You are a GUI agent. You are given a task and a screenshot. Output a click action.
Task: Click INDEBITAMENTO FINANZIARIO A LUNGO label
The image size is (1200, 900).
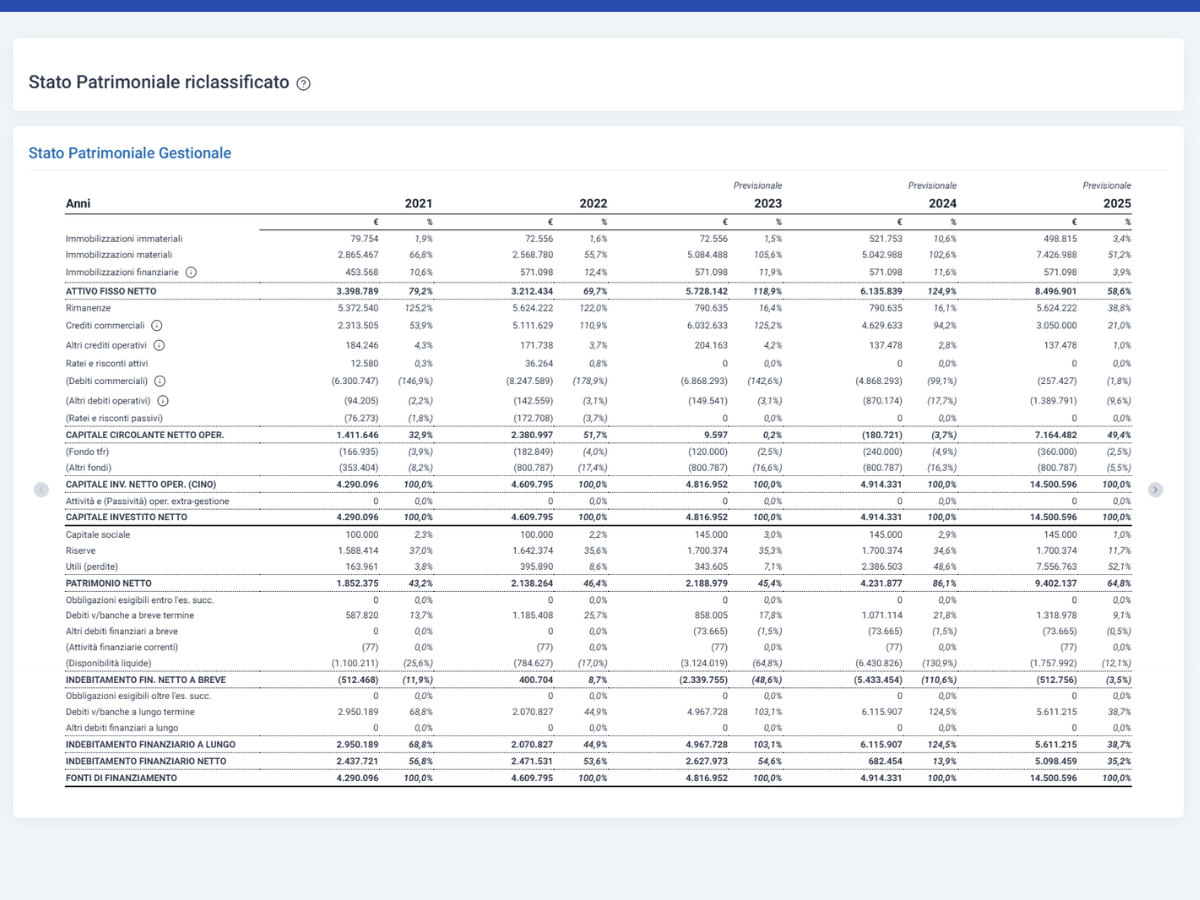(149, 745)
